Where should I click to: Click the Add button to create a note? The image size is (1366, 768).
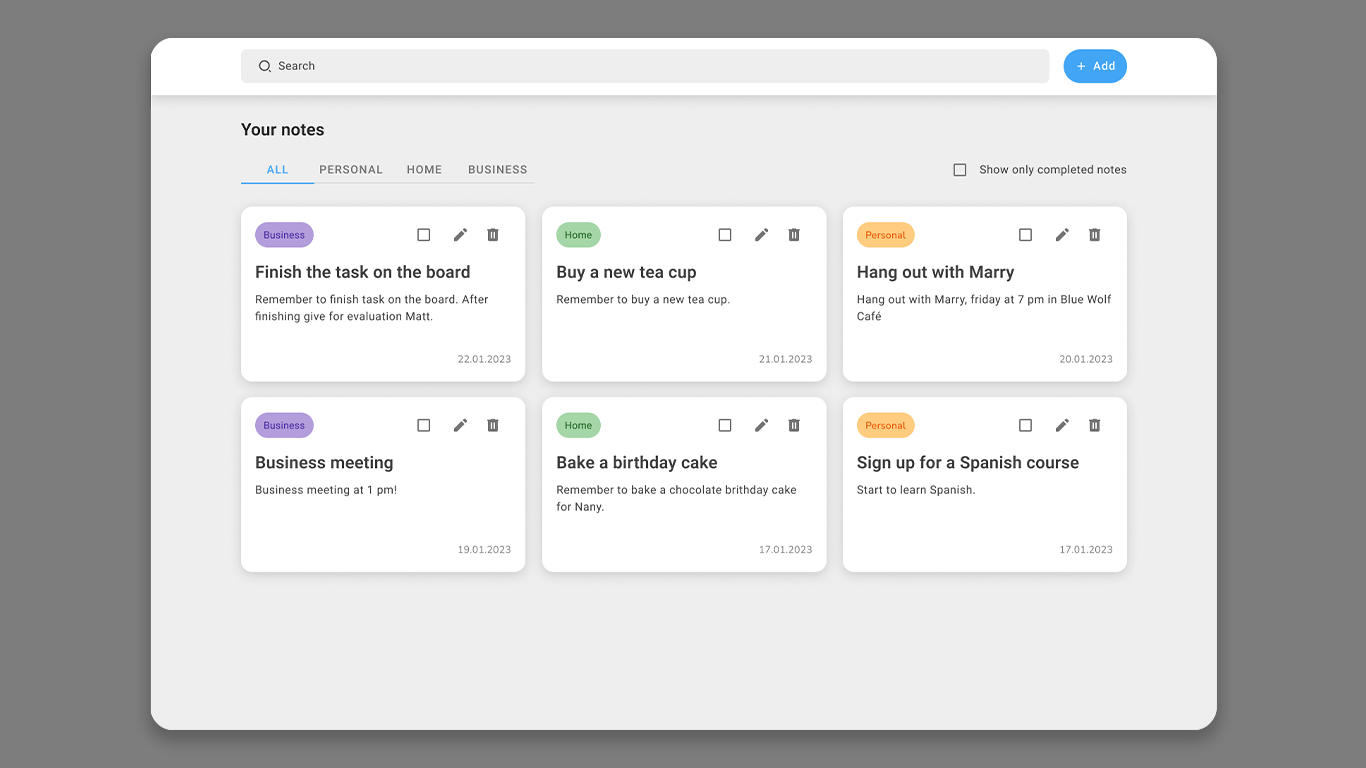(x=1095, y=65)
